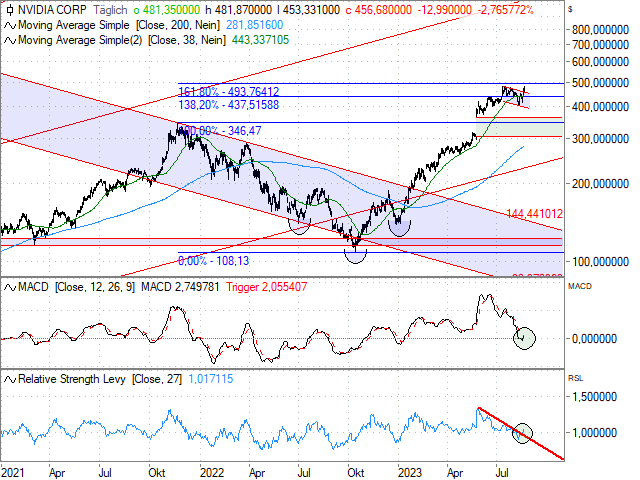Image resolution: width=640 pixels, height=480 pixels.
Task: Click the circled marker in the MACD panel
Action: (524, 338)
